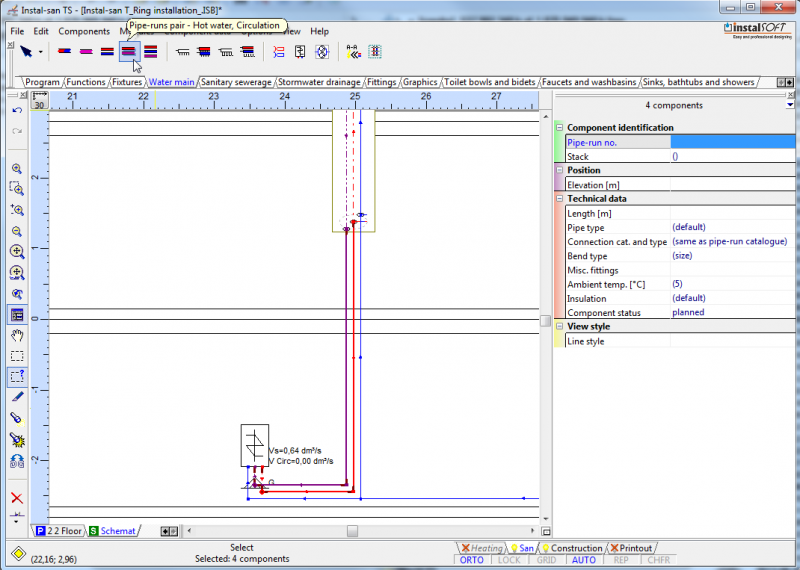
Task: Open the Components menu
Action: pyautogui.click(x=84, y=32)
